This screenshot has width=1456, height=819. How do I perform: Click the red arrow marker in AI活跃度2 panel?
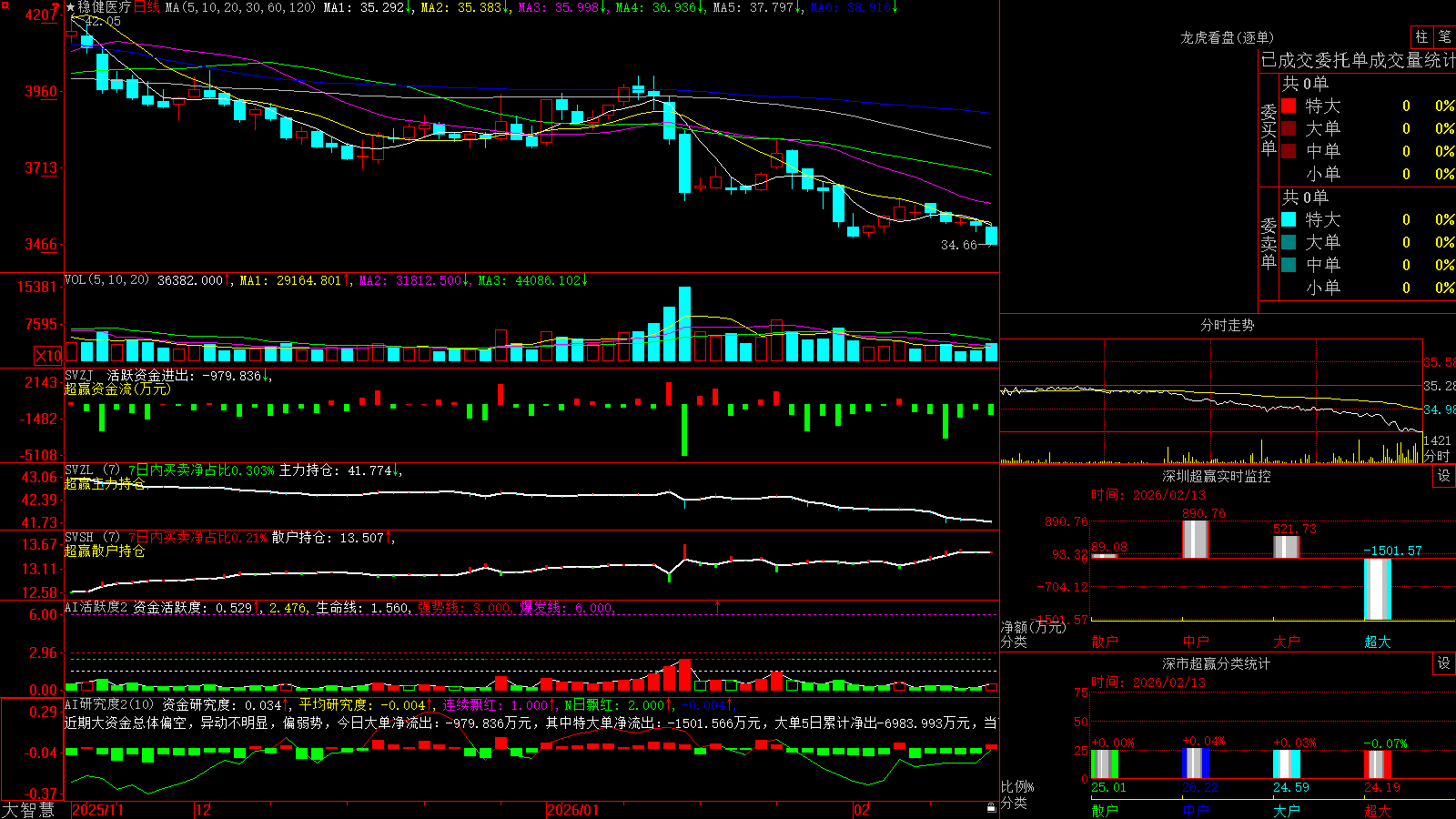(718, 606)
